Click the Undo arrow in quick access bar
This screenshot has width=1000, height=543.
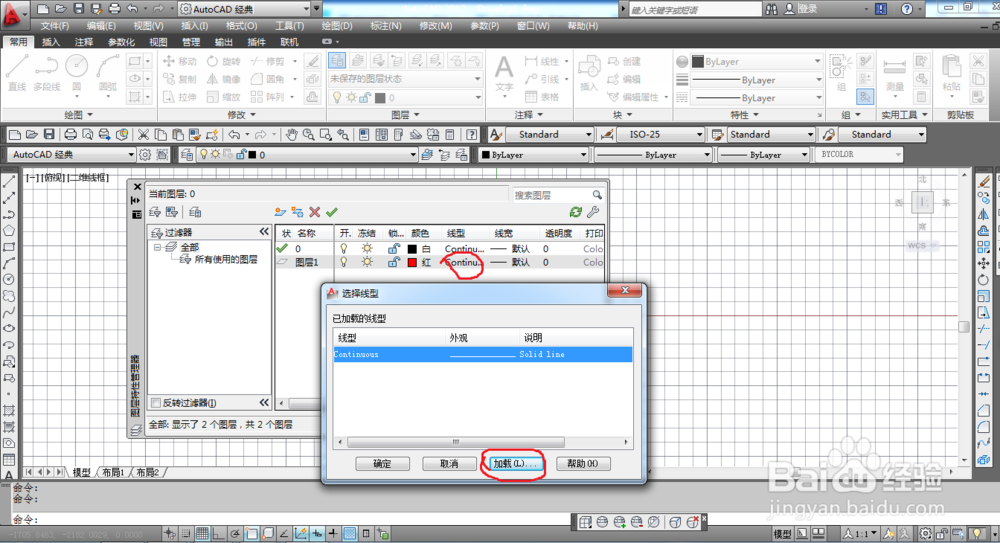pos(133,9)
